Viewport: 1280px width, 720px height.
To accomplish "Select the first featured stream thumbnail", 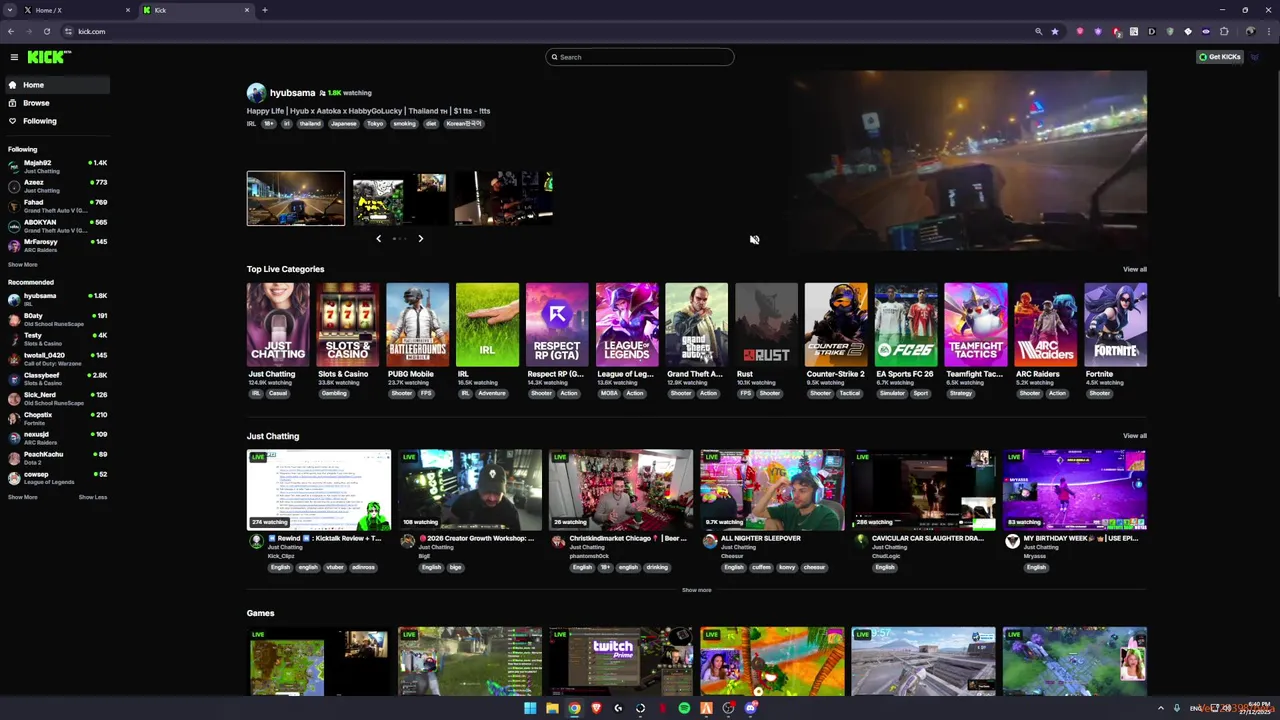I will click(296, 198).
